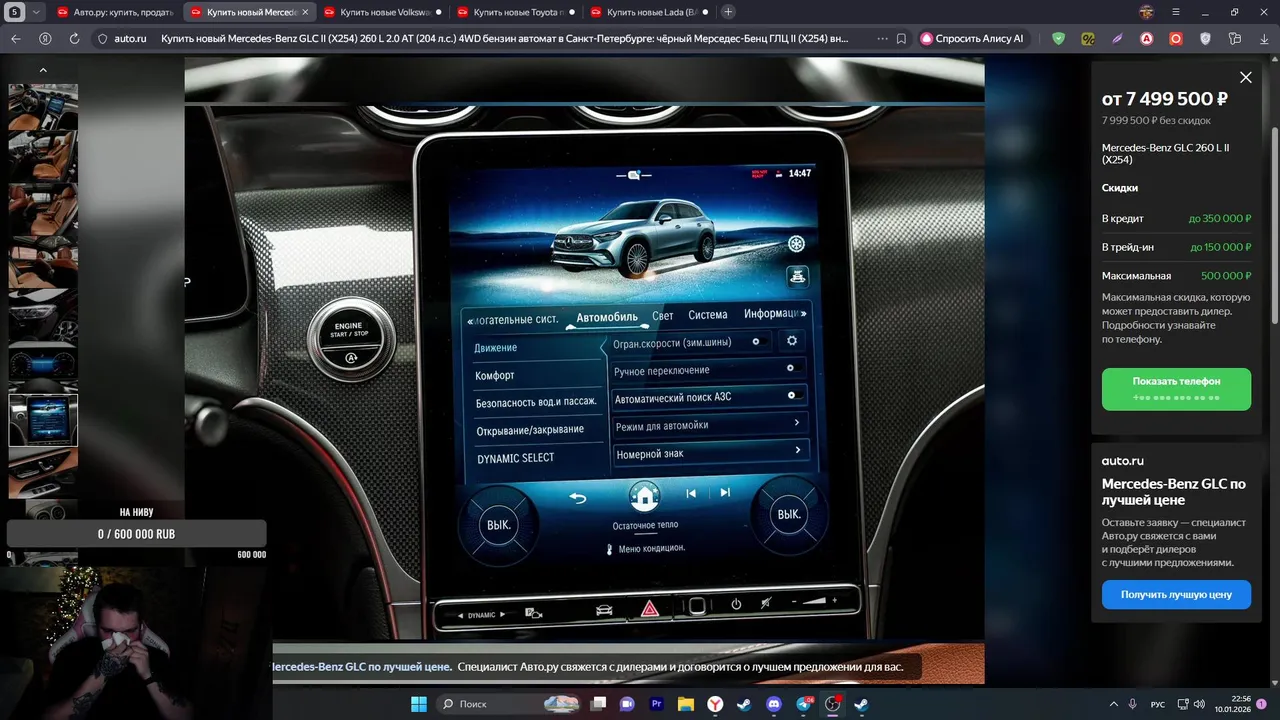This screenshot has height=720, width=1280.
Task: Close the active Mercedes browser tab
Action: pos(305,12)
